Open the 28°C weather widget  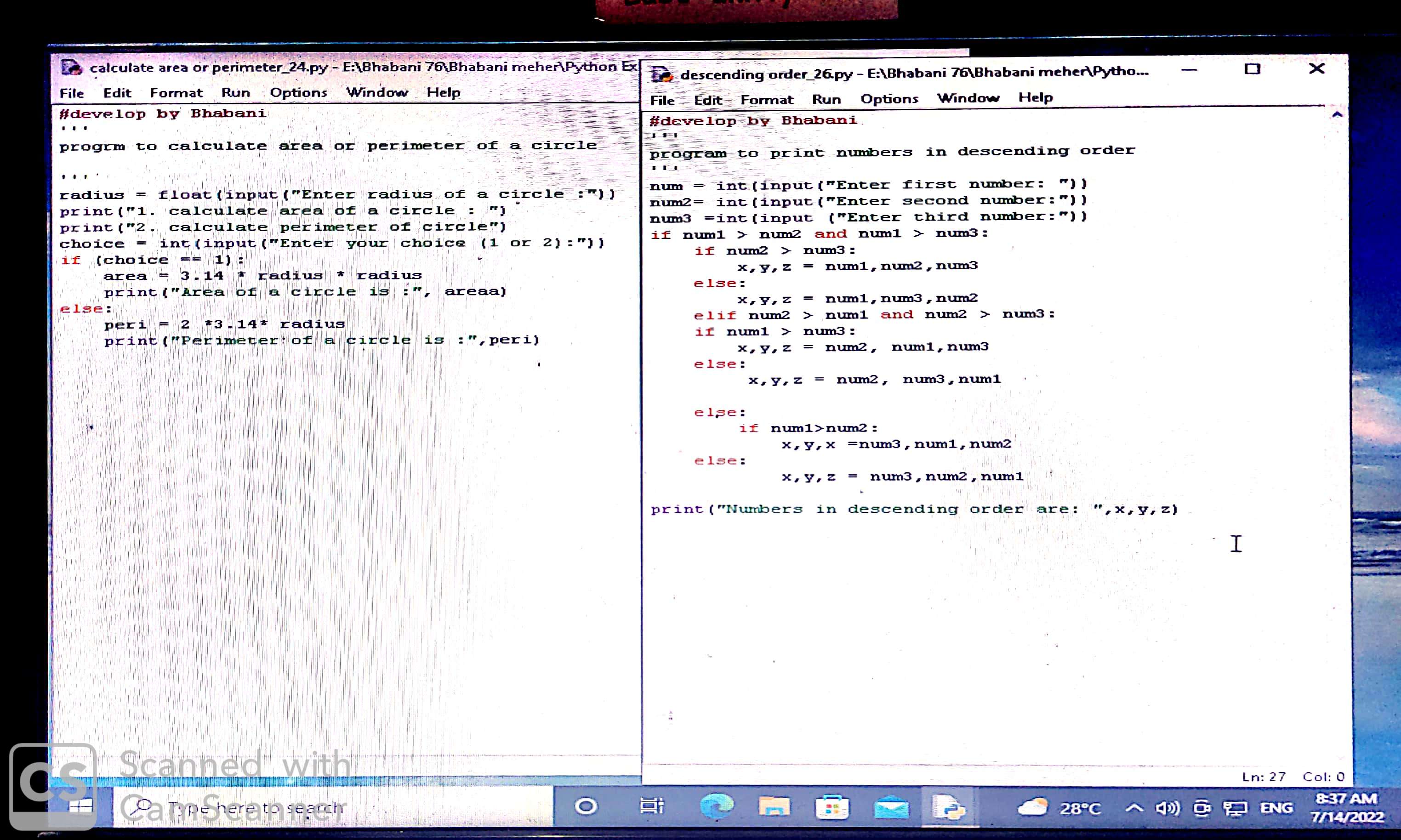1059,808
